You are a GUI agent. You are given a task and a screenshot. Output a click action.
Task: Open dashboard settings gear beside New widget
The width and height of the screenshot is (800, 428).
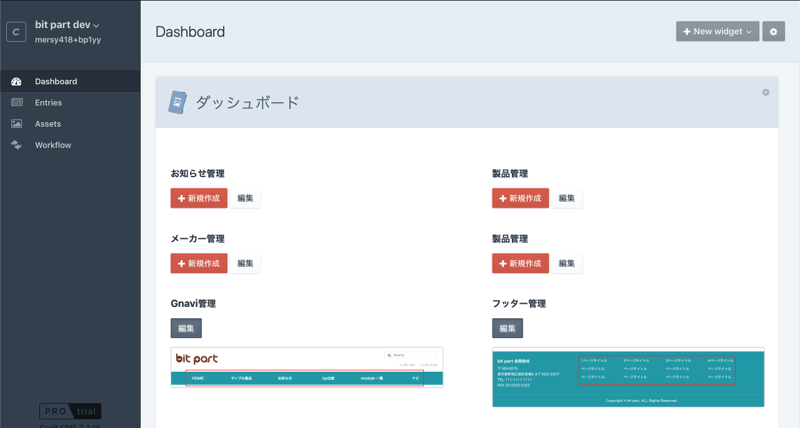coord(773,32)
